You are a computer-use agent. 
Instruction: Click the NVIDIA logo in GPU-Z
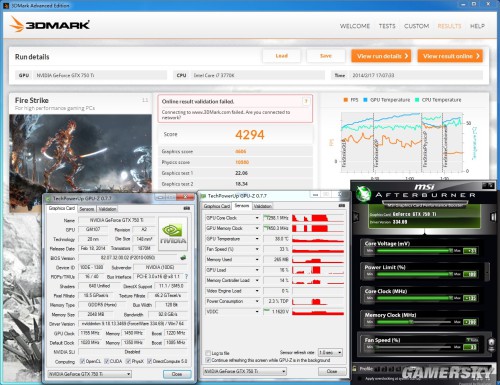point(173,234)
